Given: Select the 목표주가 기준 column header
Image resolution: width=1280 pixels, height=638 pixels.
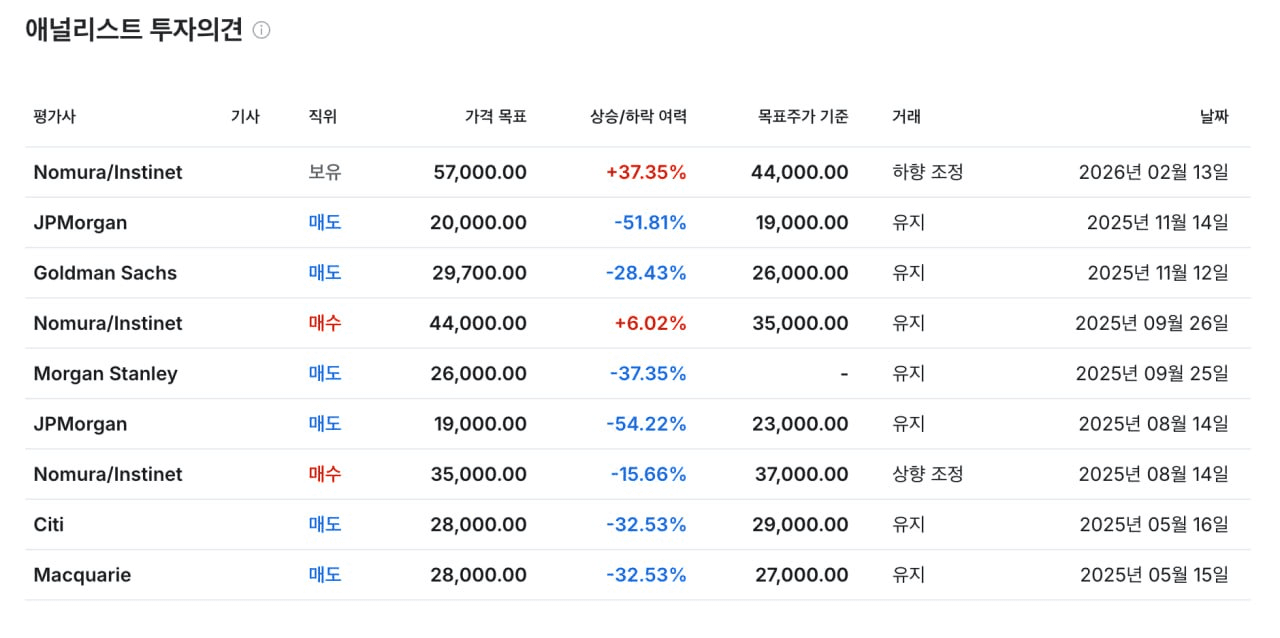Looking at the screenshot, I should 802,116.
